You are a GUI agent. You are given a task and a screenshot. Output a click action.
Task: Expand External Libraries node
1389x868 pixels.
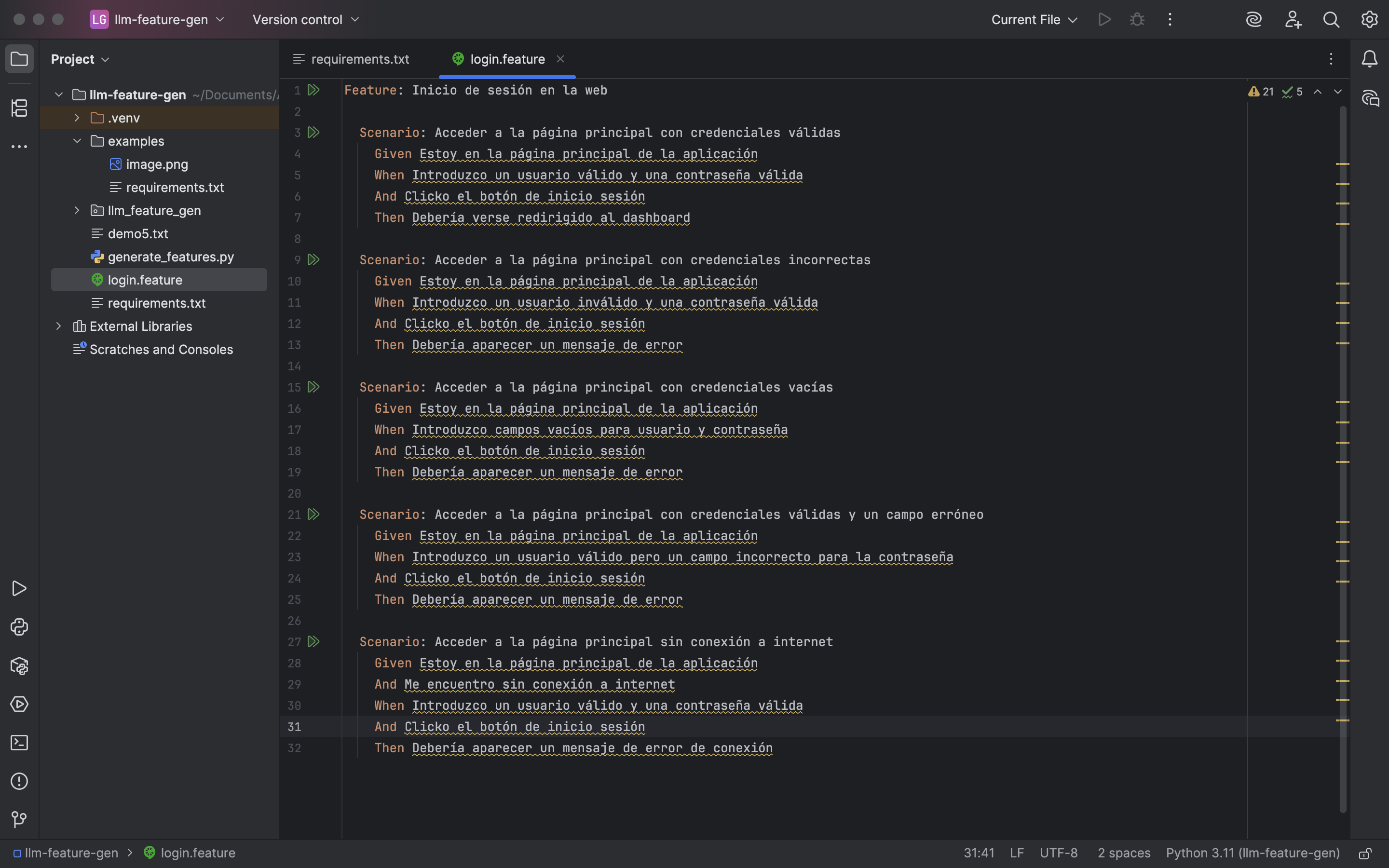coord(58,326)
